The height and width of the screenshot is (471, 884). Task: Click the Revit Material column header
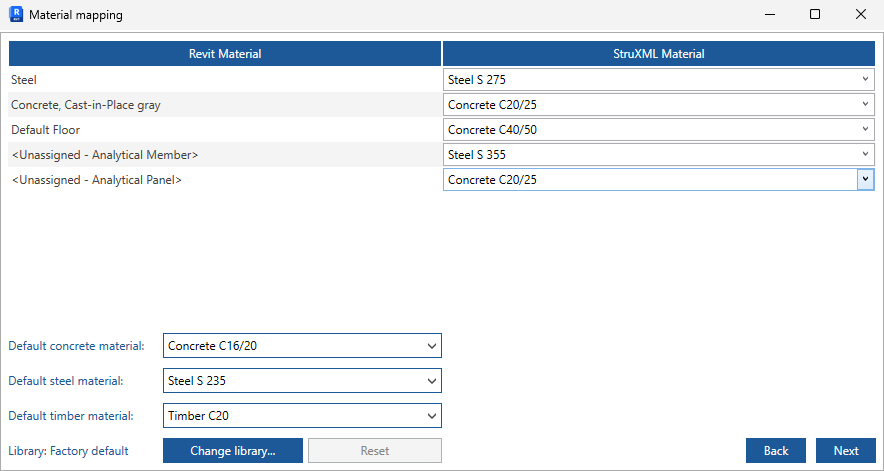[x=225, y=54]
